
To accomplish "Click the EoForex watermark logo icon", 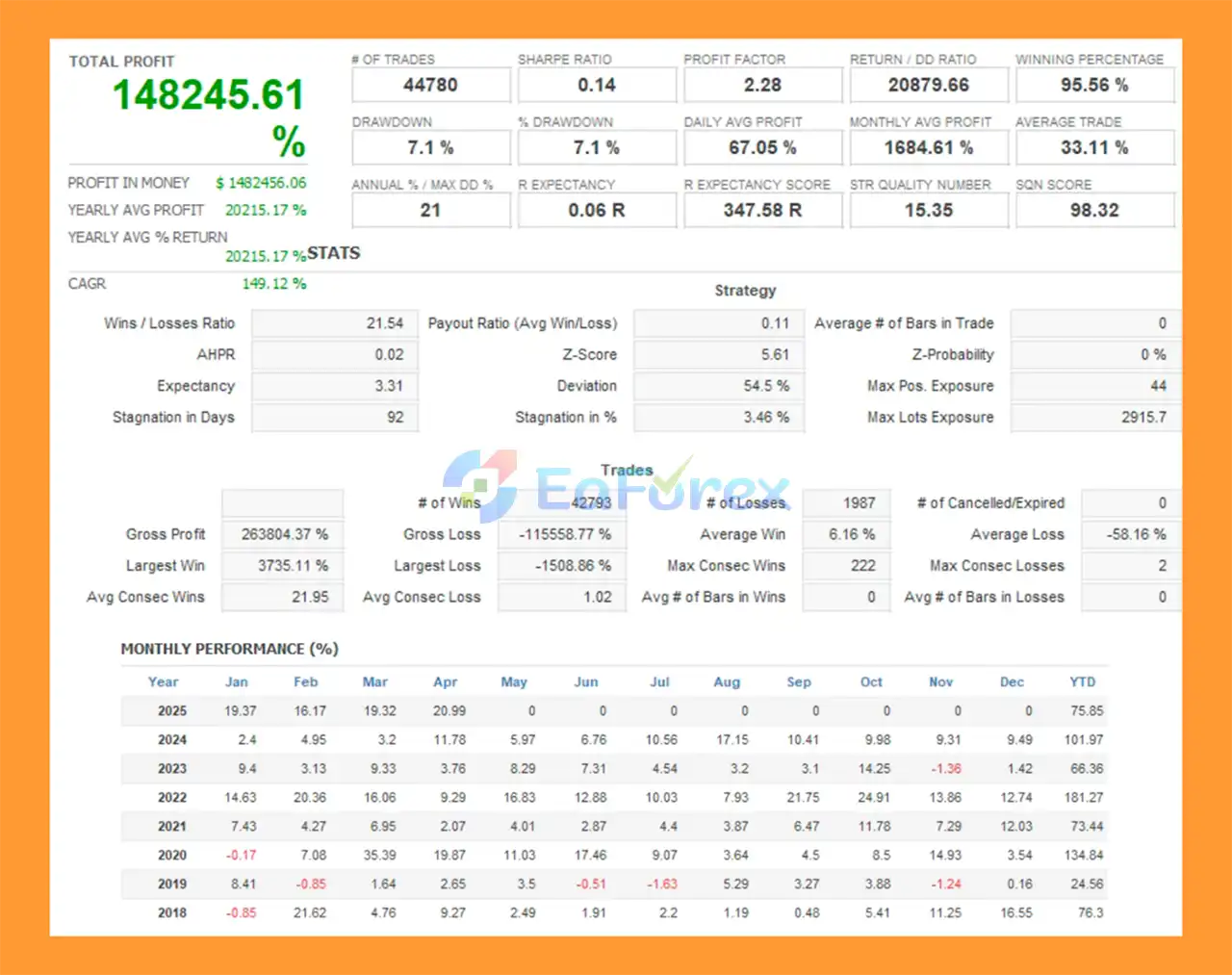I will point(479,485).
